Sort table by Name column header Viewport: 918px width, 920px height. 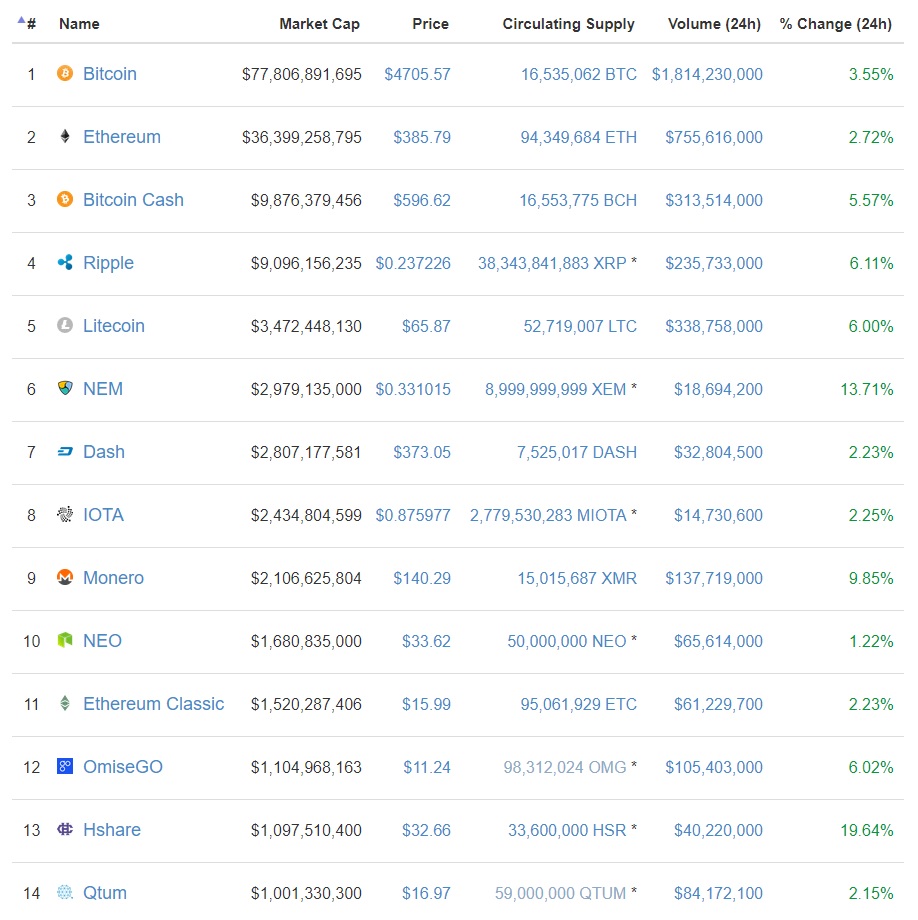79,24
